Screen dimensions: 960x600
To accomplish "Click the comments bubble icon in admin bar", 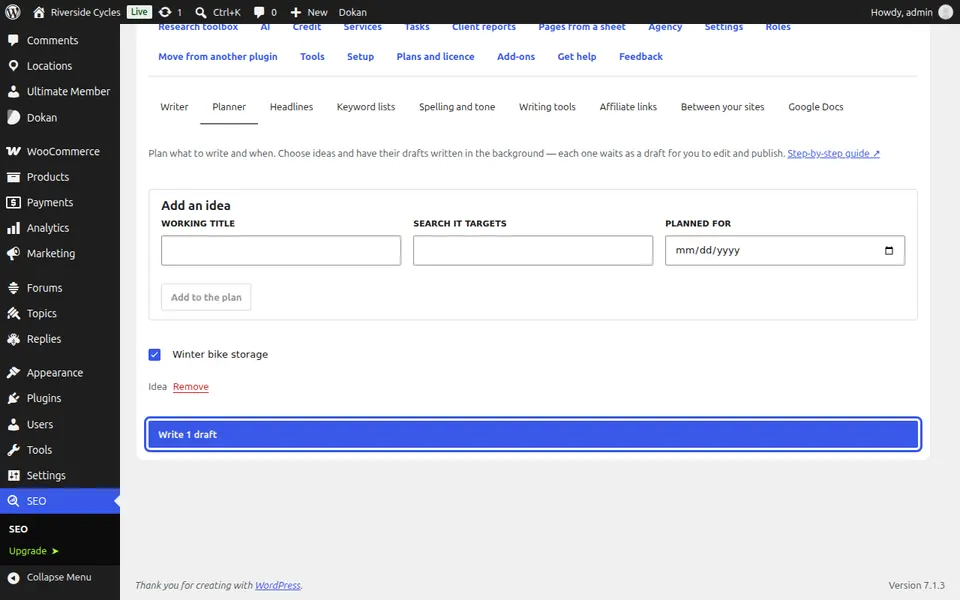I will point(259,12).
